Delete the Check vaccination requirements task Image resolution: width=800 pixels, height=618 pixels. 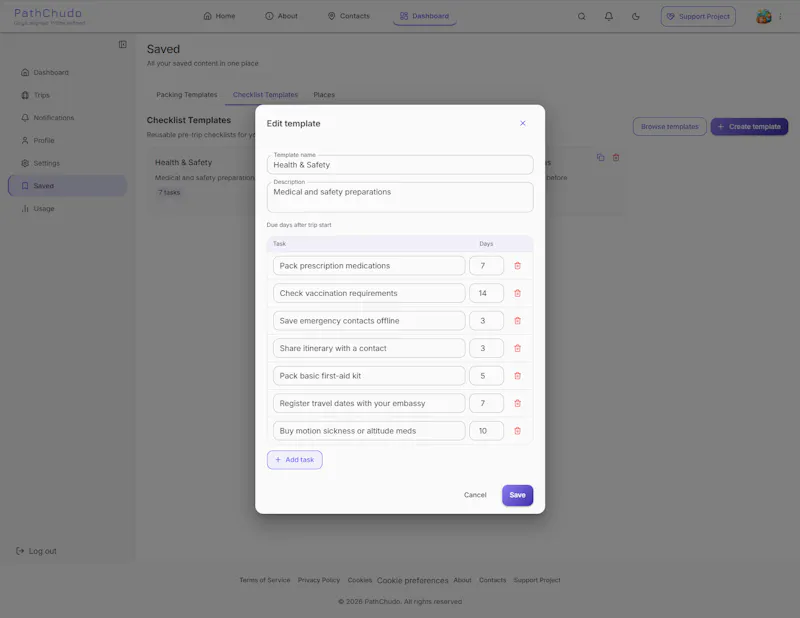[x=517, y=293]
